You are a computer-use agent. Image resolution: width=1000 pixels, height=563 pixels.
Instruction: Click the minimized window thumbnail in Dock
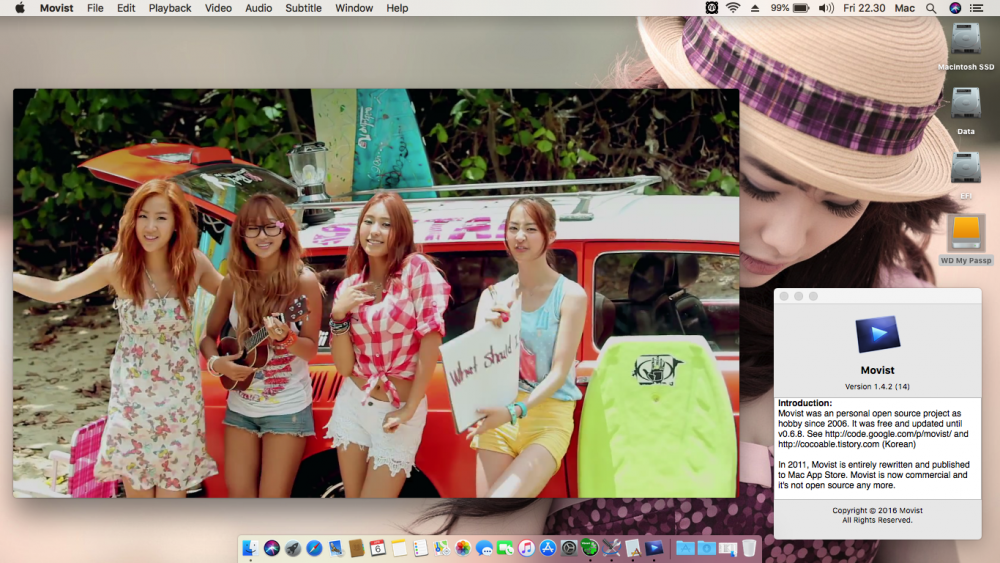point(728,548)
